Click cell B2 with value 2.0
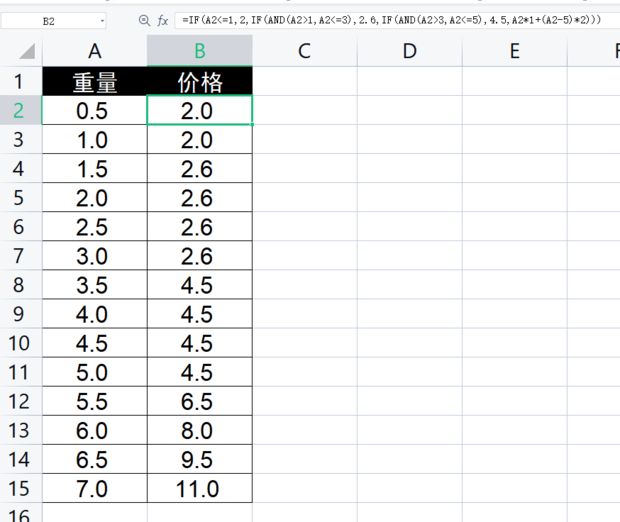Image resolution: width=620 pixels, height=522 pixels. (200, 110)
